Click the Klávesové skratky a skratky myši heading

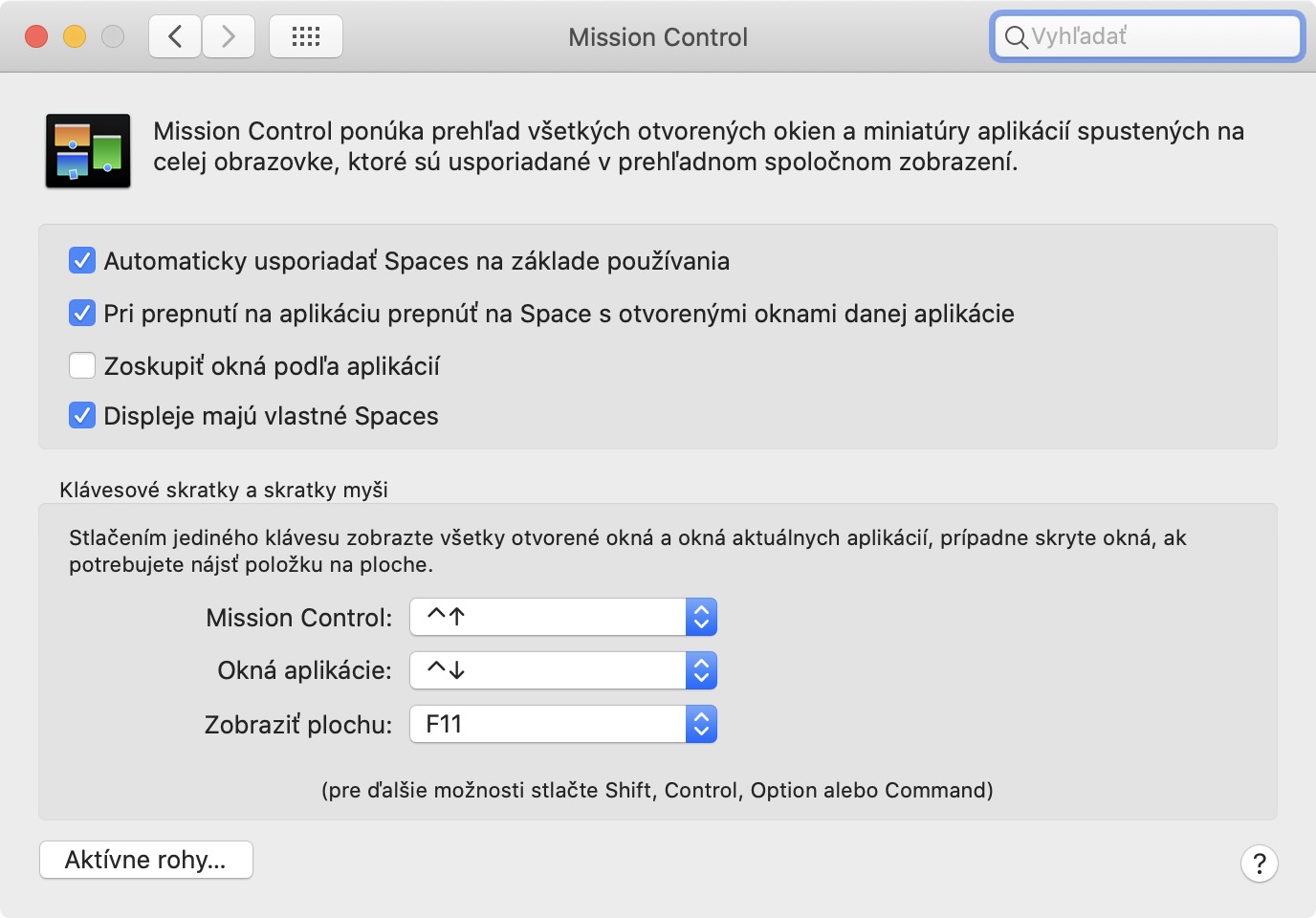click(224, 490)
